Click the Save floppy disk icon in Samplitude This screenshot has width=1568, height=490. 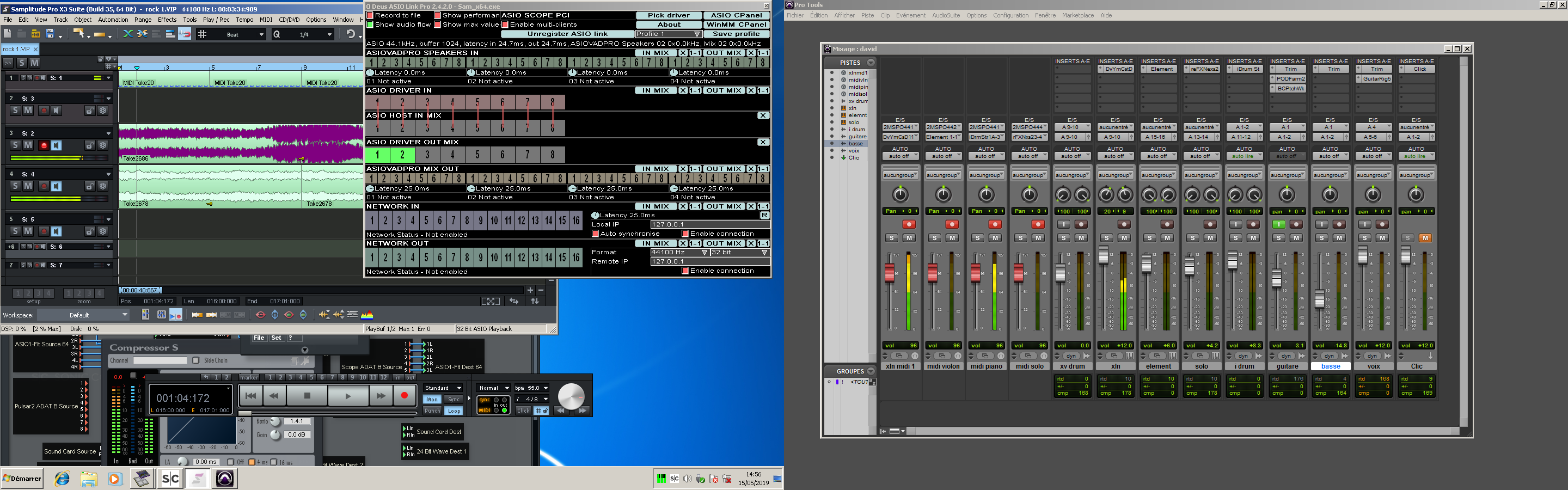50,34
